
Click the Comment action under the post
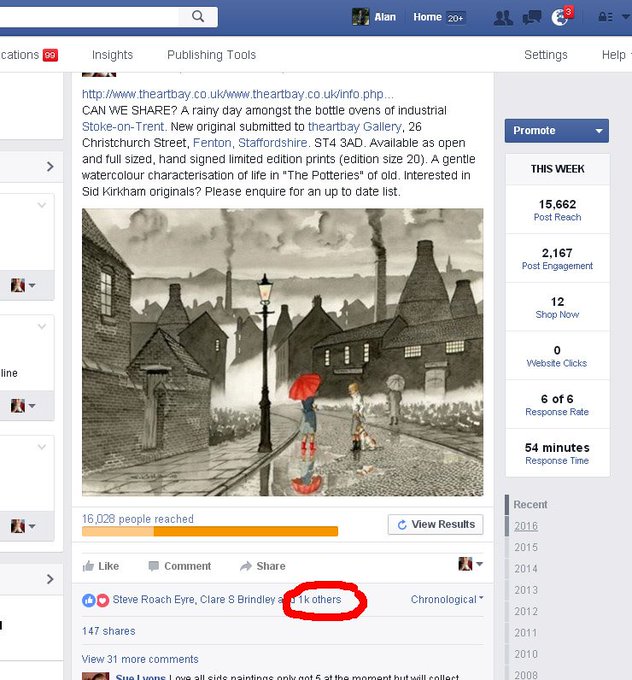pos(180,566)
